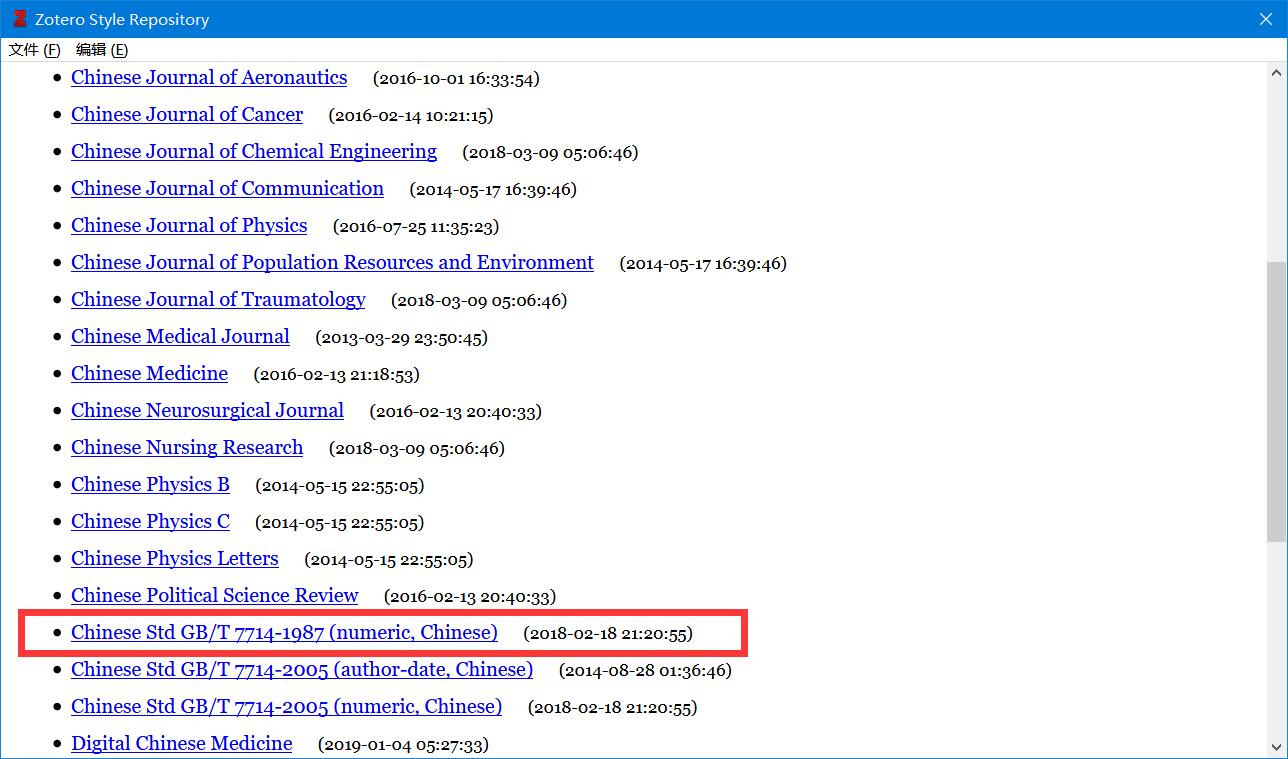Install GB/T 7714-2005 numeric Chinese style
The height and width of the screenshot is (759, 1288).
coord(286,707)
